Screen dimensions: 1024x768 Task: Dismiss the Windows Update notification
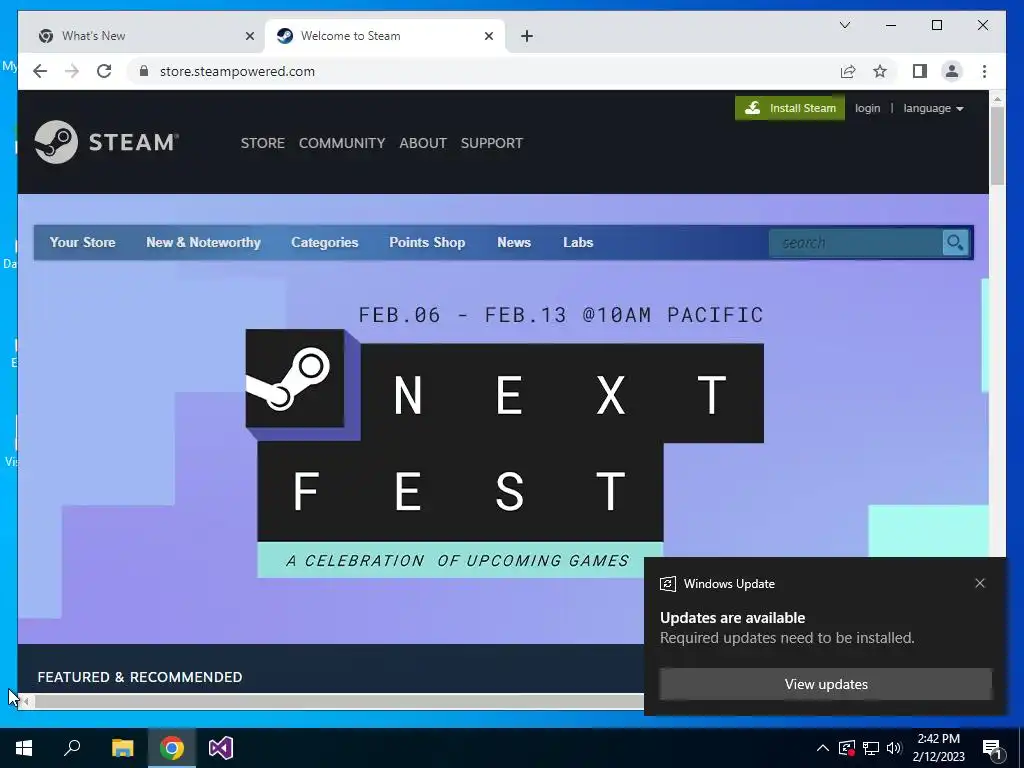point(980,583)
